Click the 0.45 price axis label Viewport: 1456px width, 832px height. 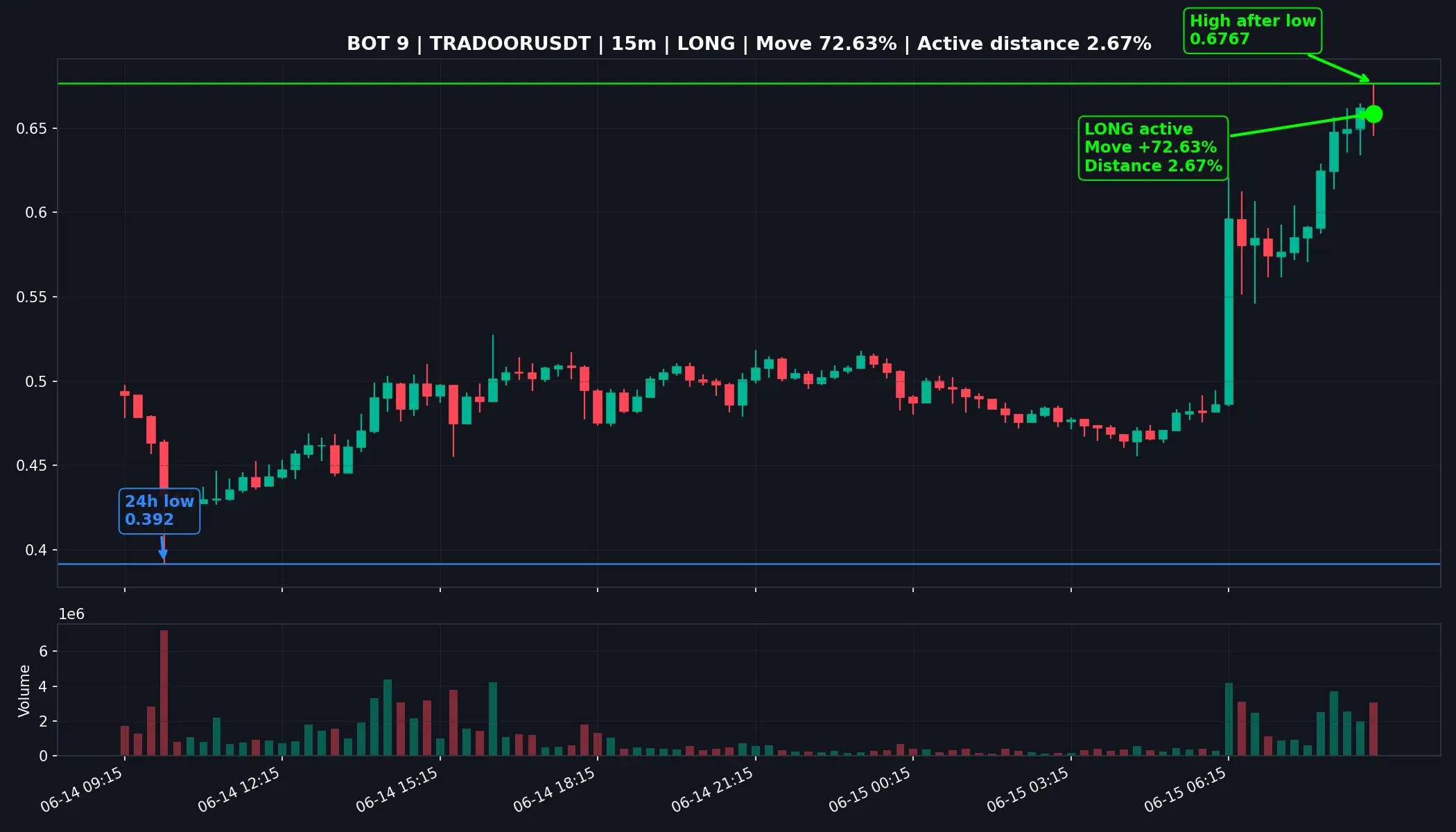point(32,466)
